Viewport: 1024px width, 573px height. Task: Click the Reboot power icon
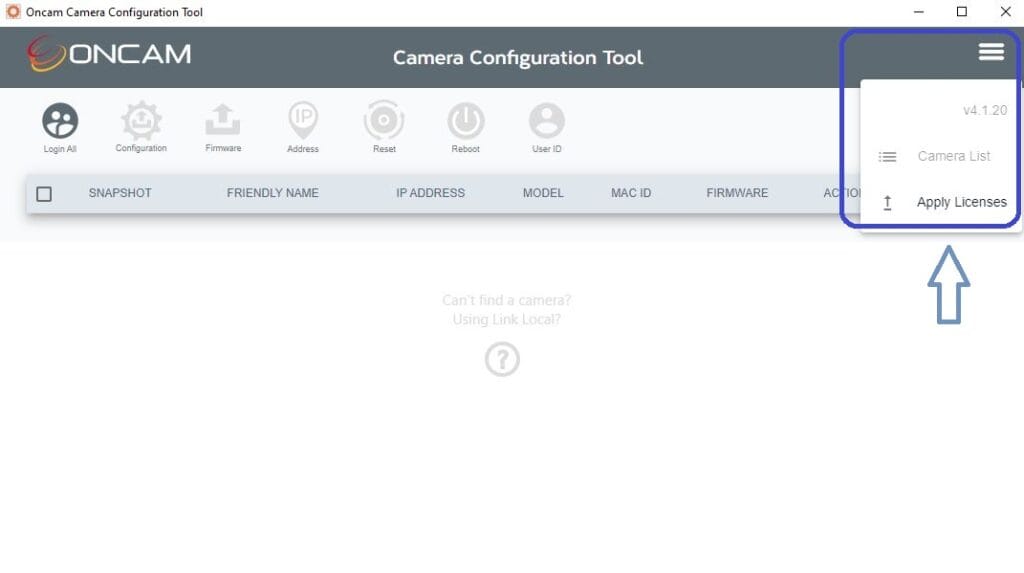tap(466, 121)
